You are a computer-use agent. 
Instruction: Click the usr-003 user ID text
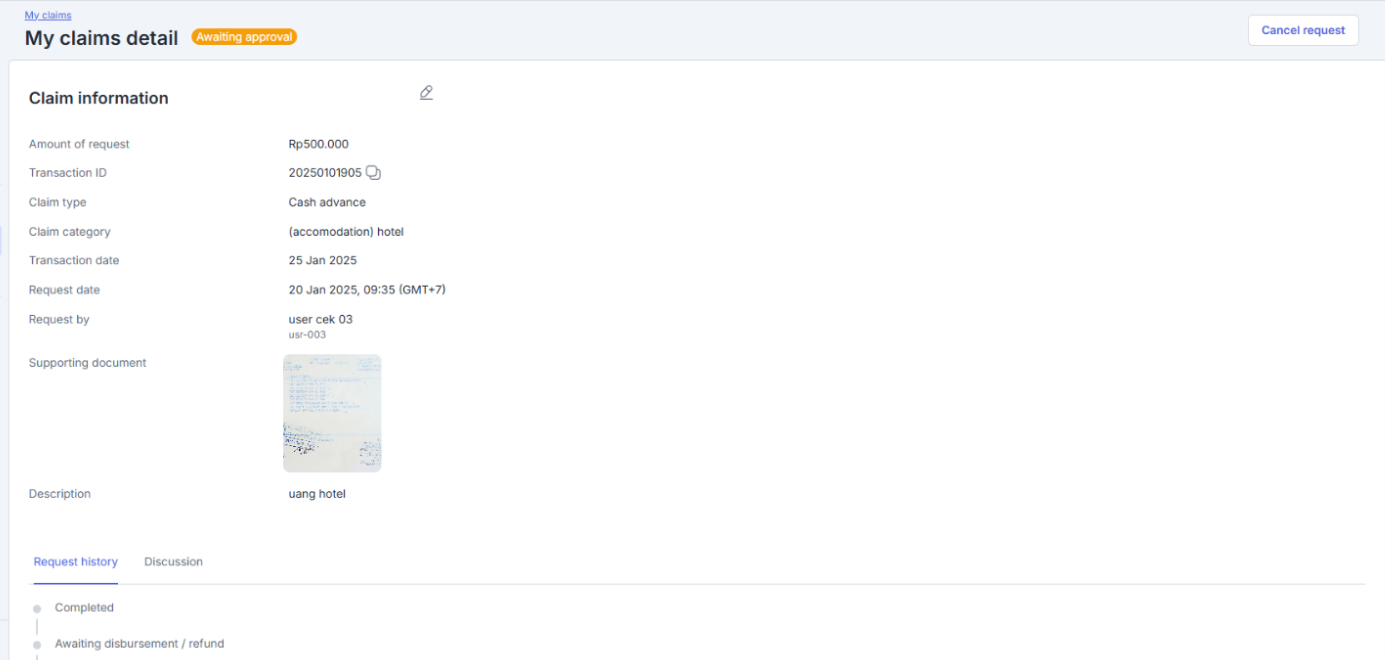307,335
